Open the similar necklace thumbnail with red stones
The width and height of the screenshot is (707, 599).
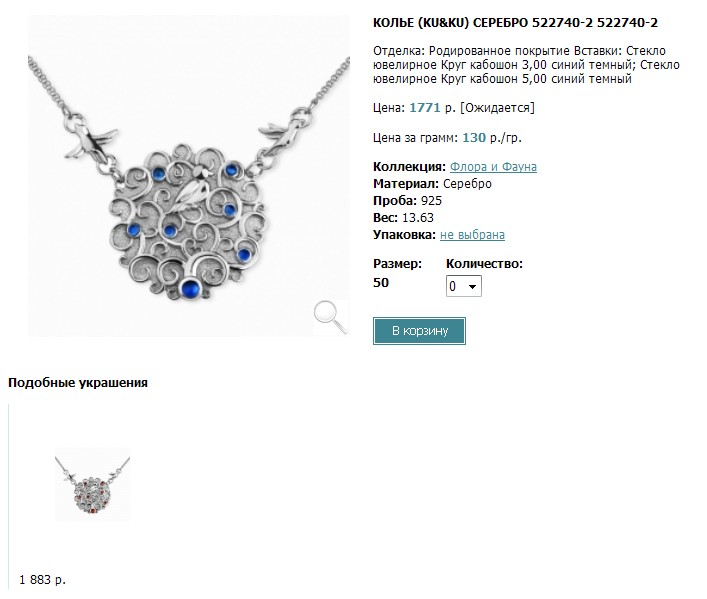(92, 484)
